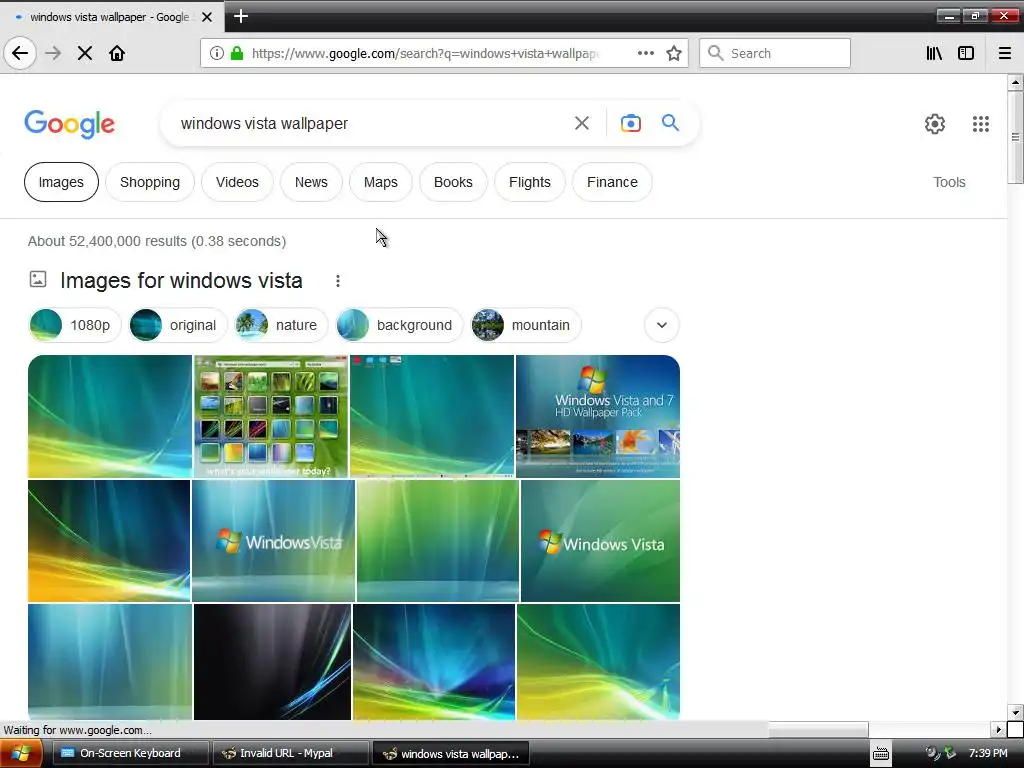Open green Windows Vista logo thumbnail
Image resolution: width=1024 pixels, height=768 pixels.
(600, 541)
